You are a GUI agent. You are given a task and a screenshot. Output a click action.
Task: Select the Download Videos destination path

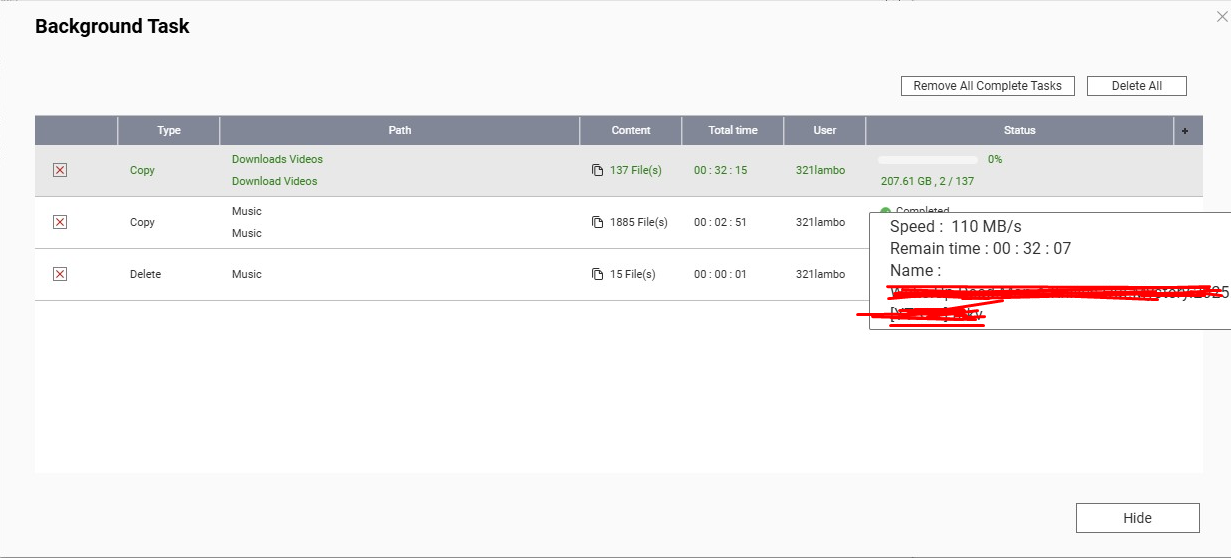click(x=275, y=181)
